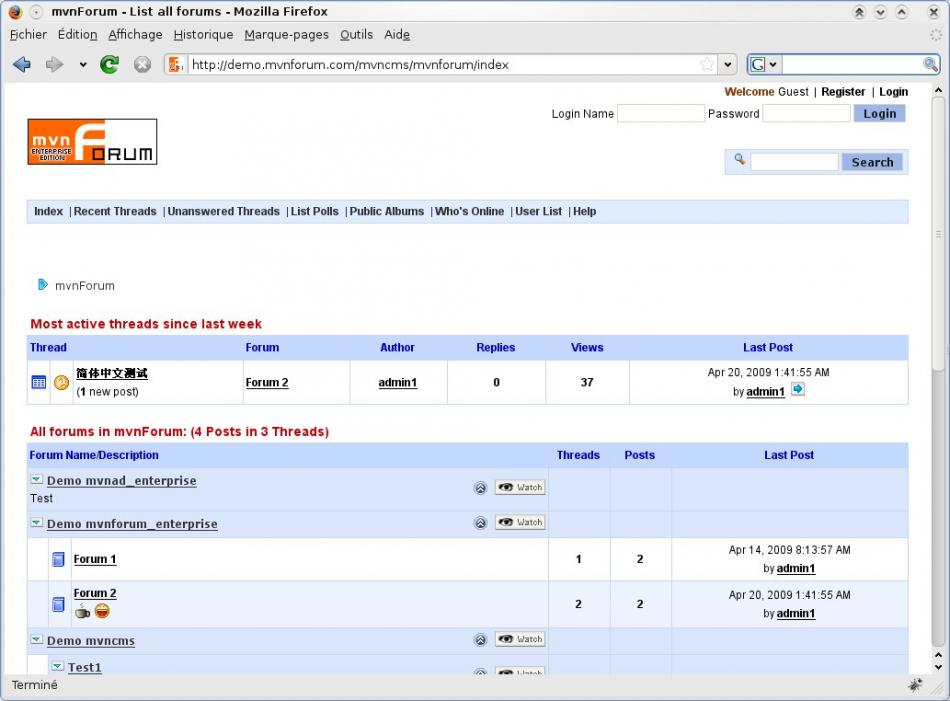Collapse the Demo mvnad_enterprise category triangle

[36, 479]
